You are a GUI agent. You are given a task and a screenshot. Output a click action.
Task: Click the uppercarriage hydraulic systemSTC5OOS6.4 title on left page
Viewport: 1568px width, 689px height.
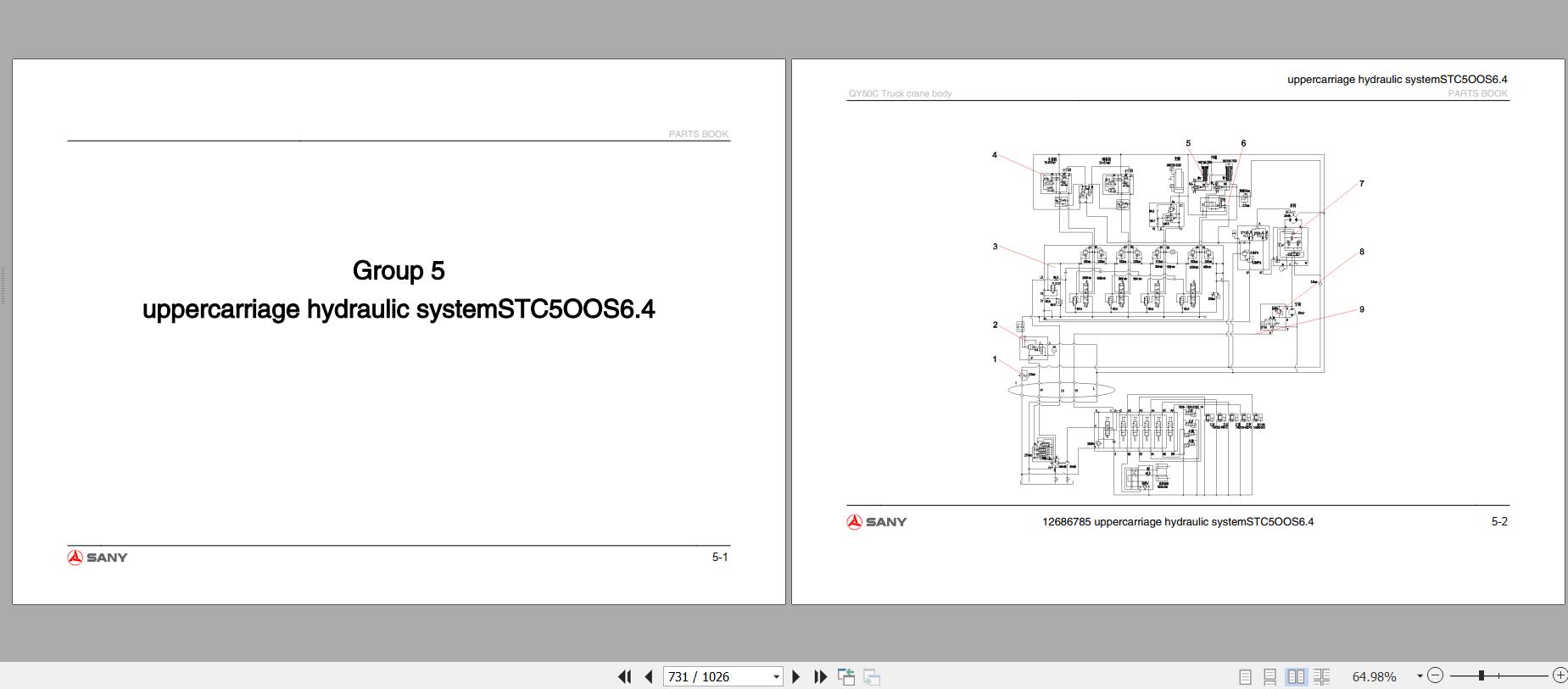pos(399,308)
